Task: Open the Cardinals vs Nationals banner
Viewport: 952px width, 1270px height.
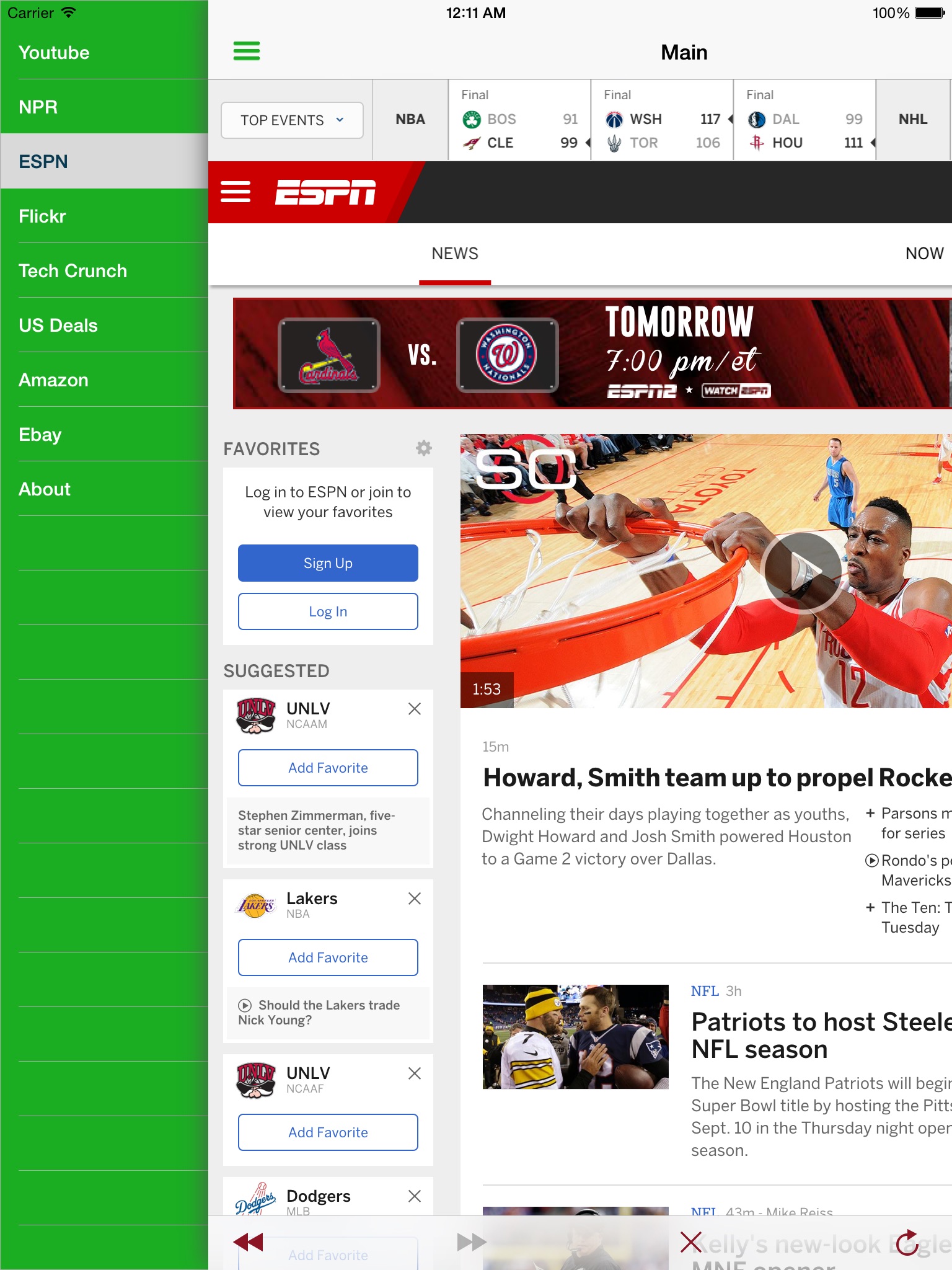Action: pos(593,353)
